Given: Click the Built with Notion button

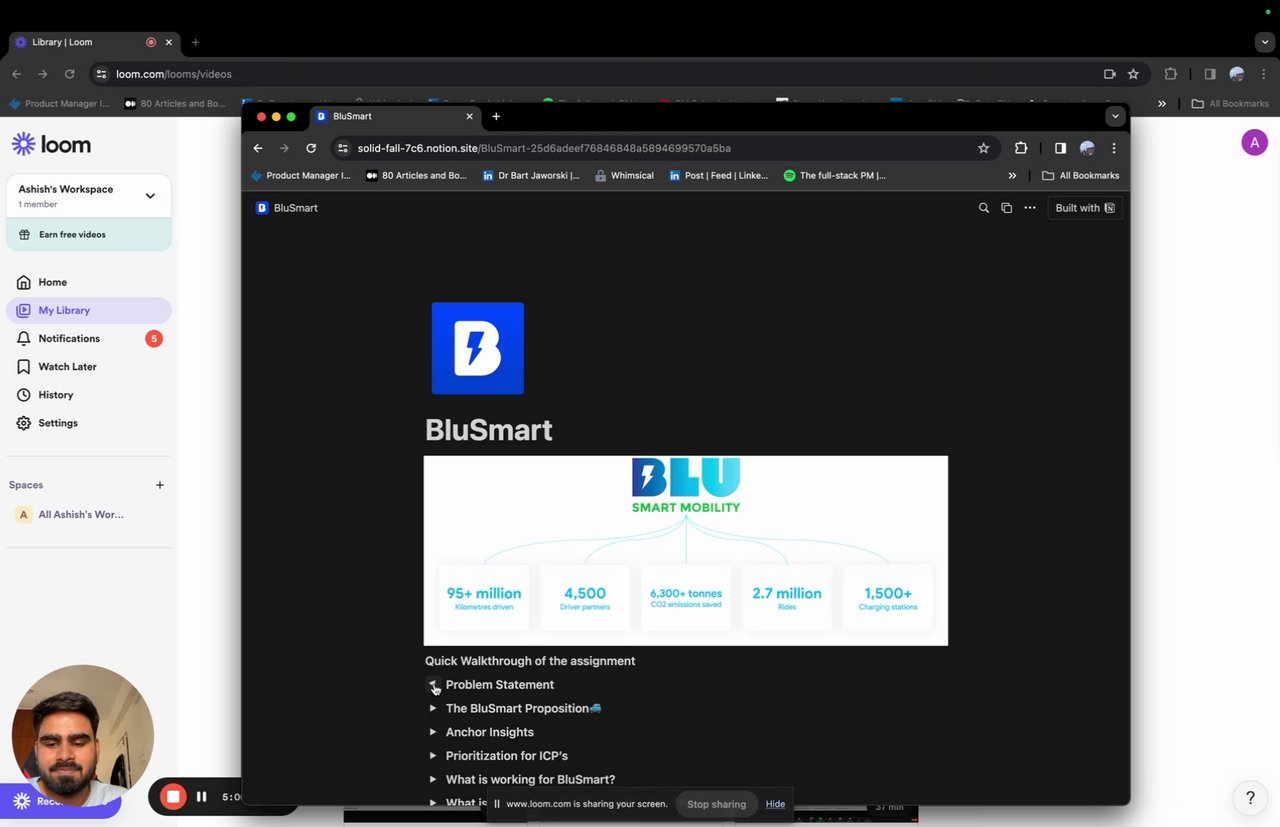Looking at the screenshot, I should coord(1085,208).
